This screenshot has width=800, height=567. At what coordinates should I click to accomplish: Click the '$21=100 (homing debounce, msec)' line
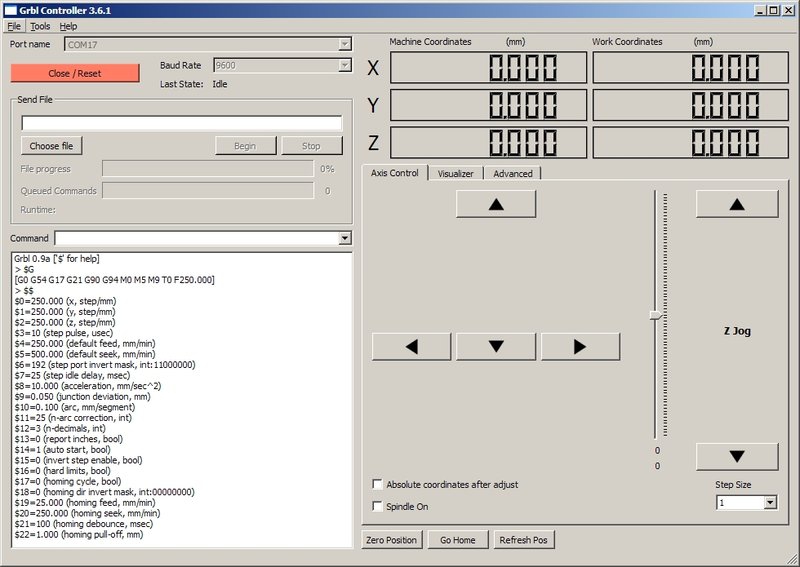click(84, 524)
